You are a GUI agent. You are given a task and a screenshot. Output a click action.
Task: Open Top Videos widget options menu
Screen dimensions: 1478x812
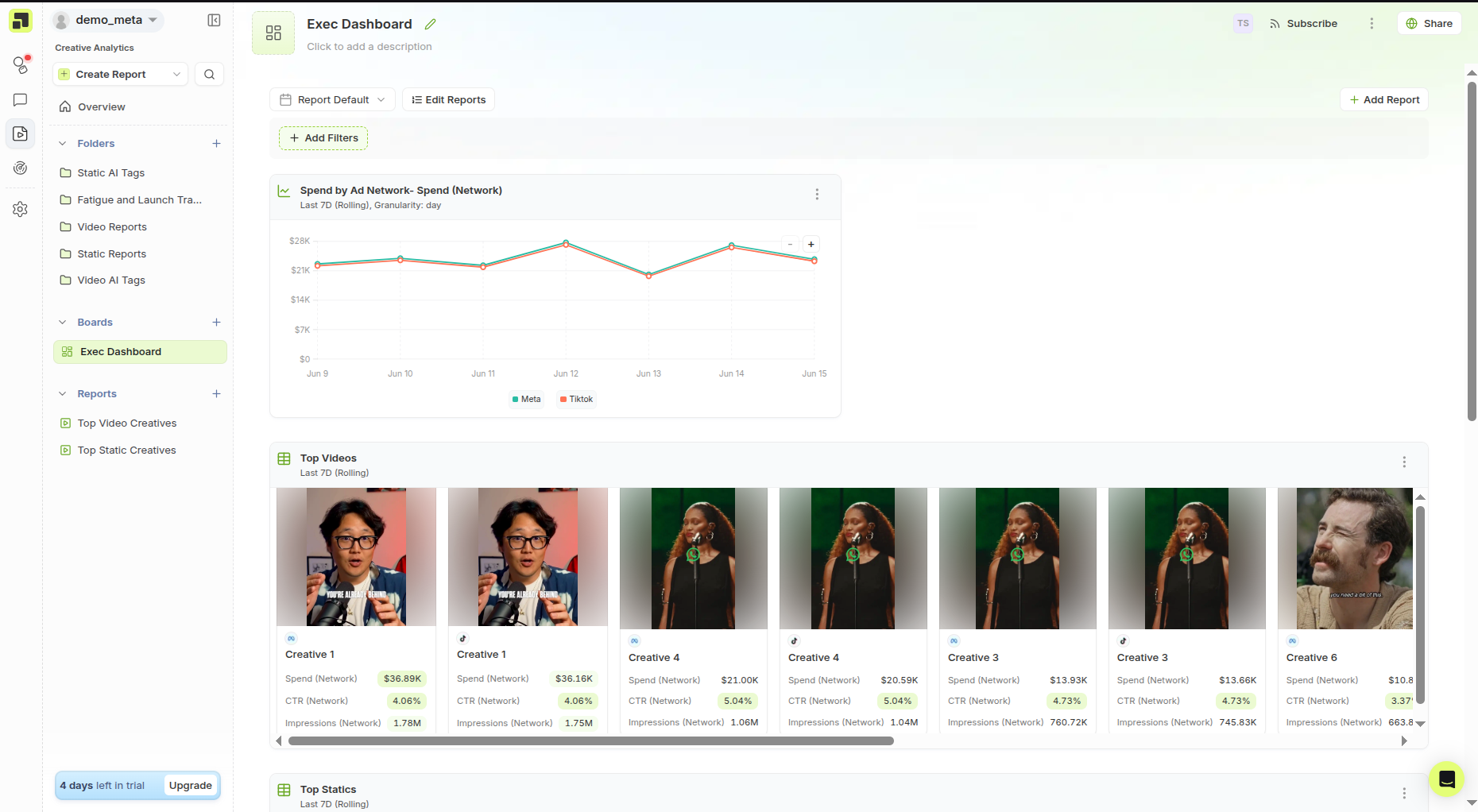tap(1404, 462)
